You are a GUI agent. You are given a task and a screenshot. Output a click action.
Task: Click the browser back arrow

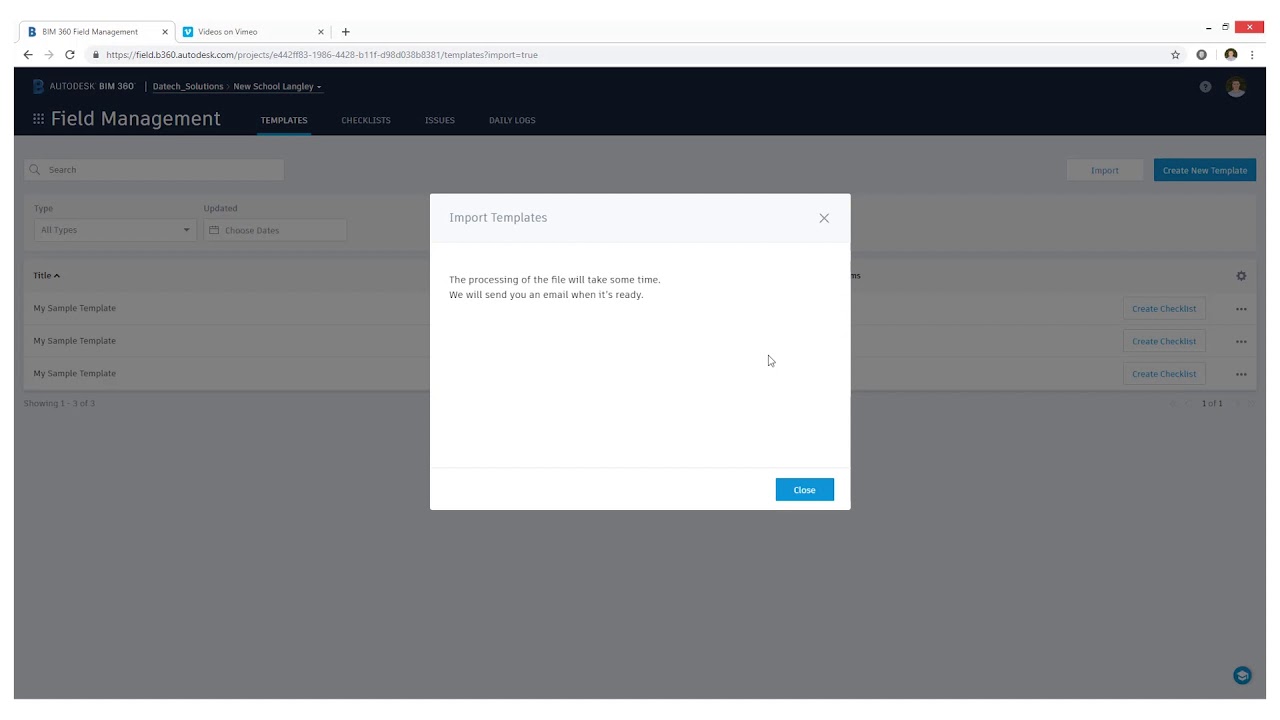pyautogui.click(x=28, y=55)
